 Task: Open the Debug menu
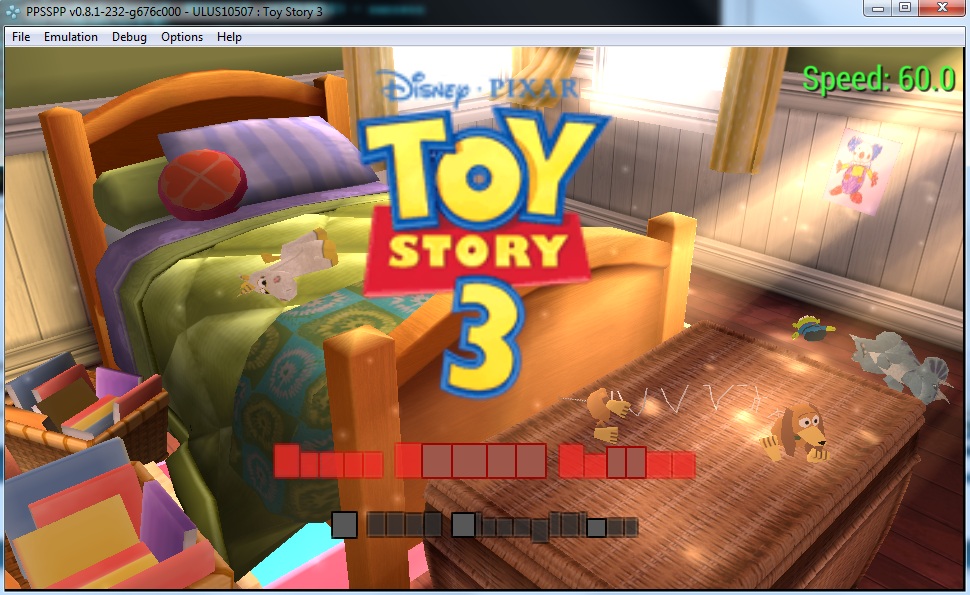pyautogui.click(x=129, y=37)
